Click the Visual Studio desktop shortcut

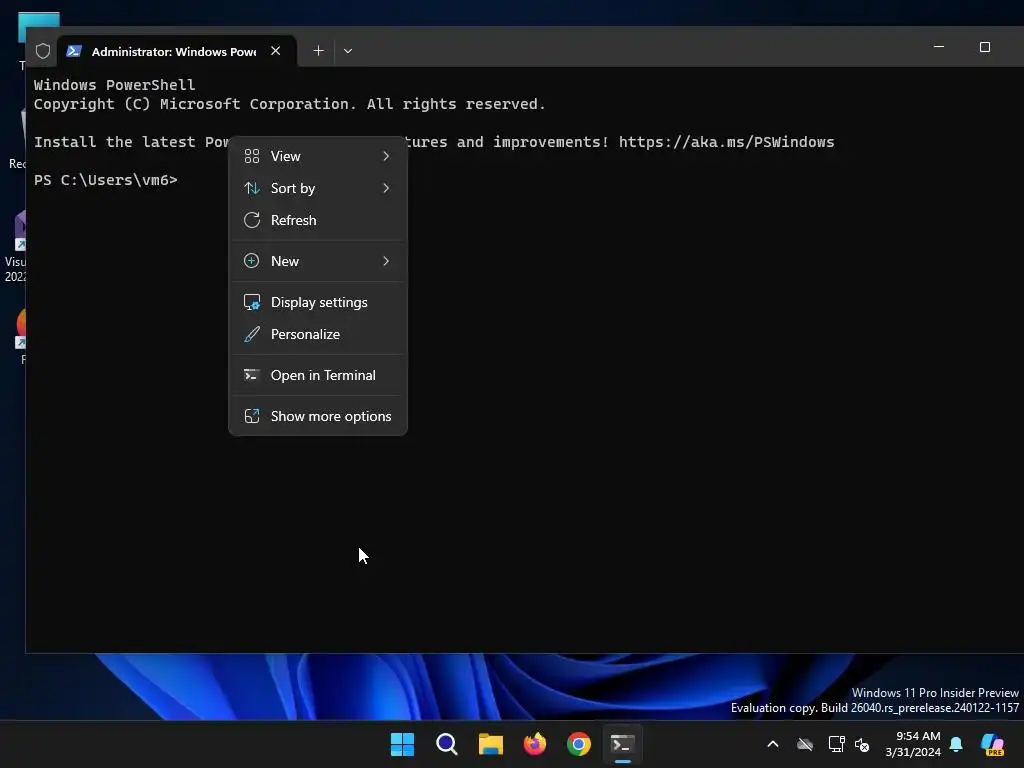point(15,245)
